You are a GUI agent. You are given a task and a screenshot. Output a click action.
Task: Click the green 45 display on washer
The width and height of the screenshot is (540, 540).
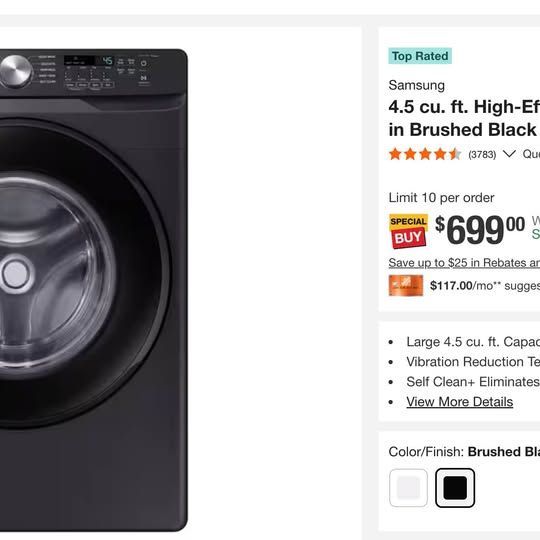point(107,61)
